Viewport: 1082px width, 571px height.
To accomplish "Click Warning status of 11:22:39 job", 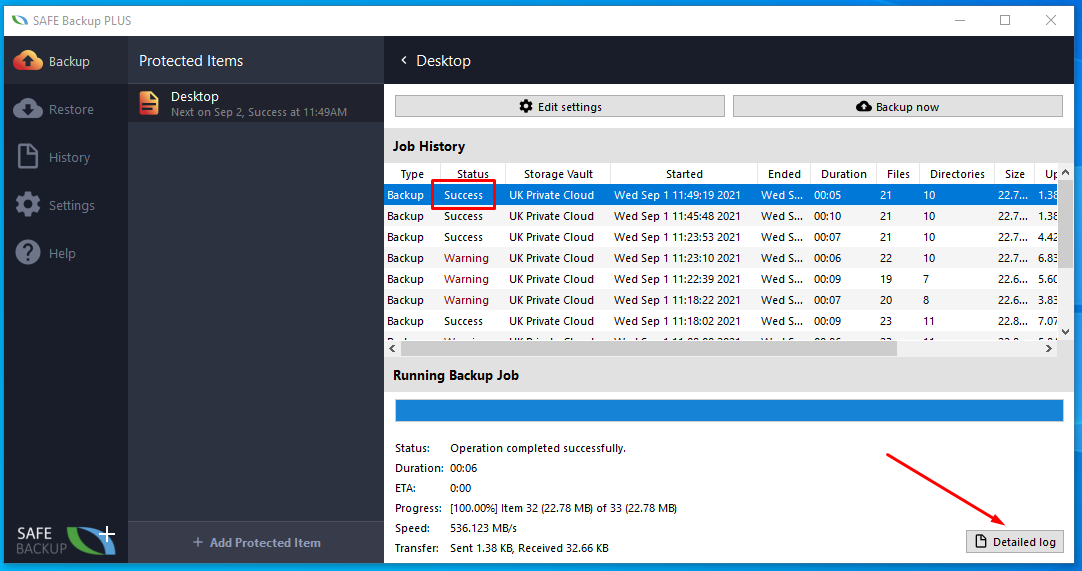I will 466,279.
